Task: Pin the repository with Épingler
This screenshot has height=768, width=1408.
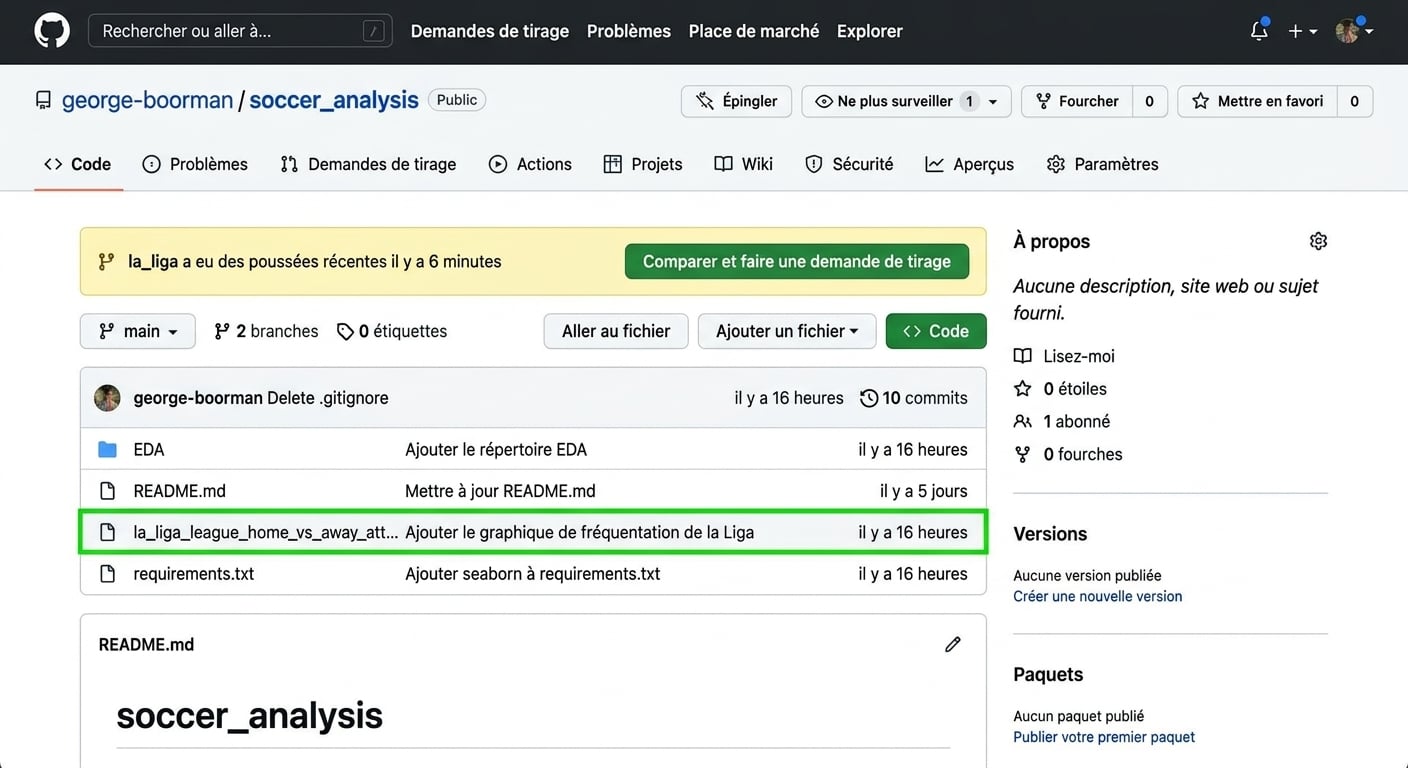Action: pyautogui.click(x=737, y=101)
